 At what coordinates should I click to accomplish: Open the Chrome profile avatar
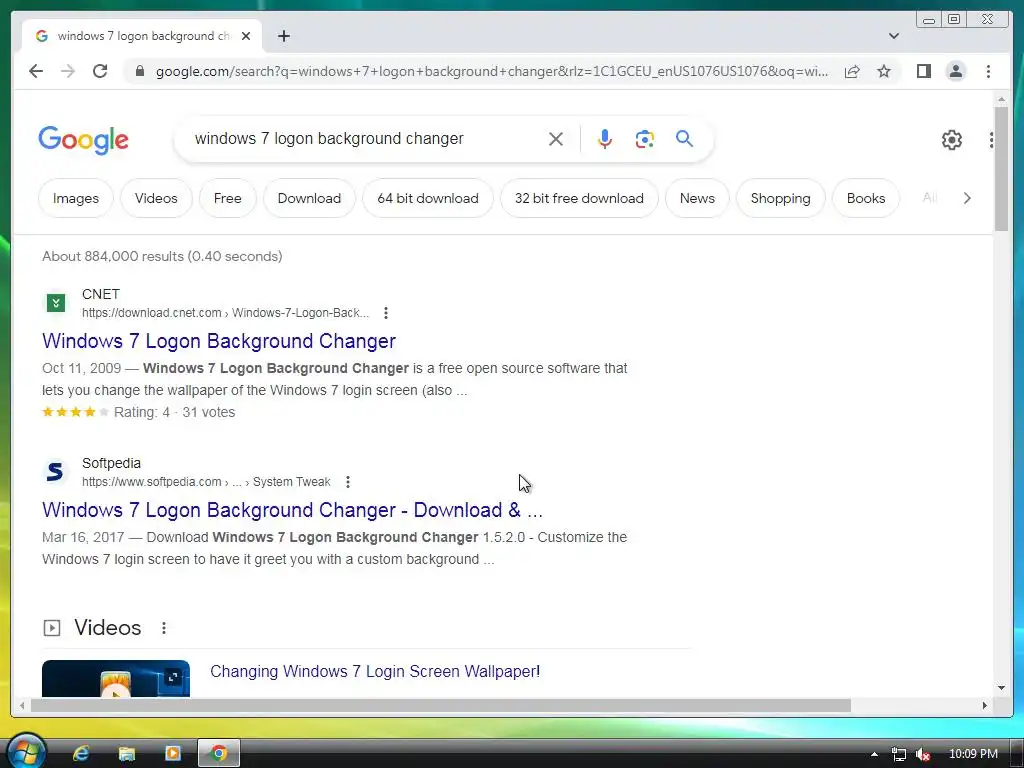[x=955, y=71]
